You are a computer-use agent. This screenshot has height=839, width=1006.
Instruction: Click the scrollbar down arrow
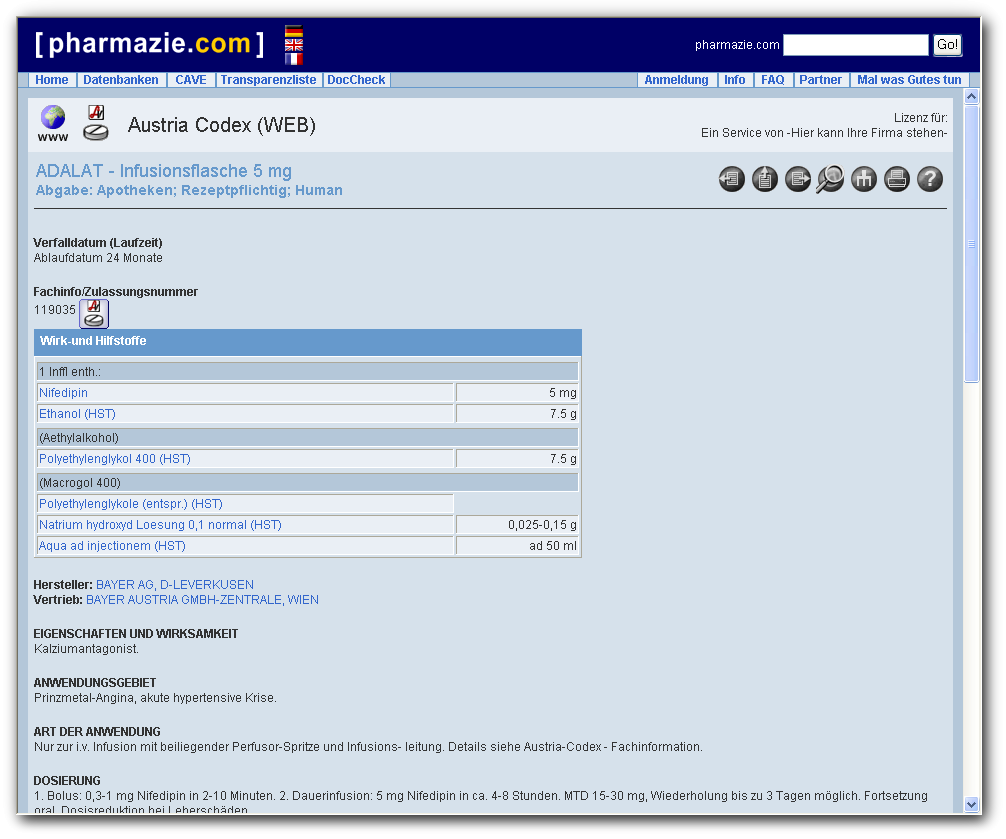[971, 802]
